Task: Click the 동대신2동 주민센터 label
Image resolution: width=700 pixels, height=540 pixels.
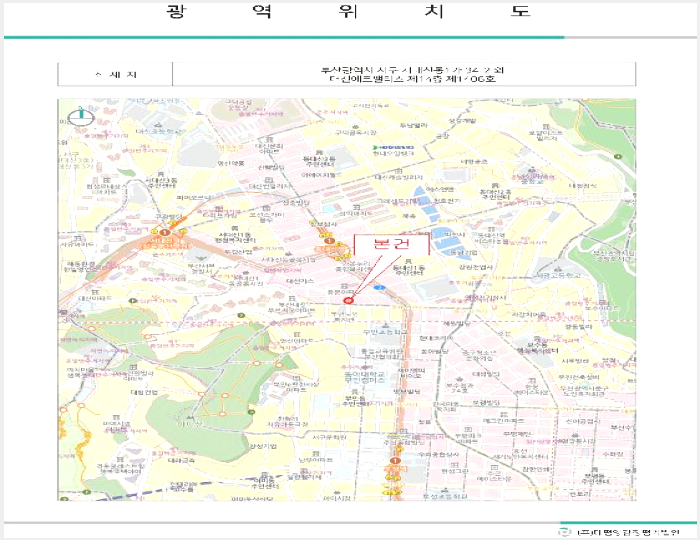Action: click(x=495, y=194)
